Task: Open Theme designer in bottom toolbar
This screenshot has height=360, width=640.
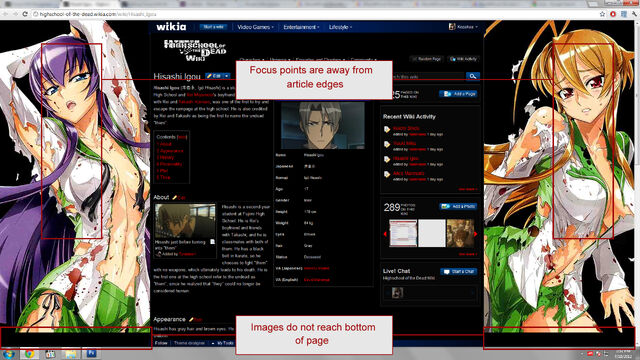Action: coord(189,343)
